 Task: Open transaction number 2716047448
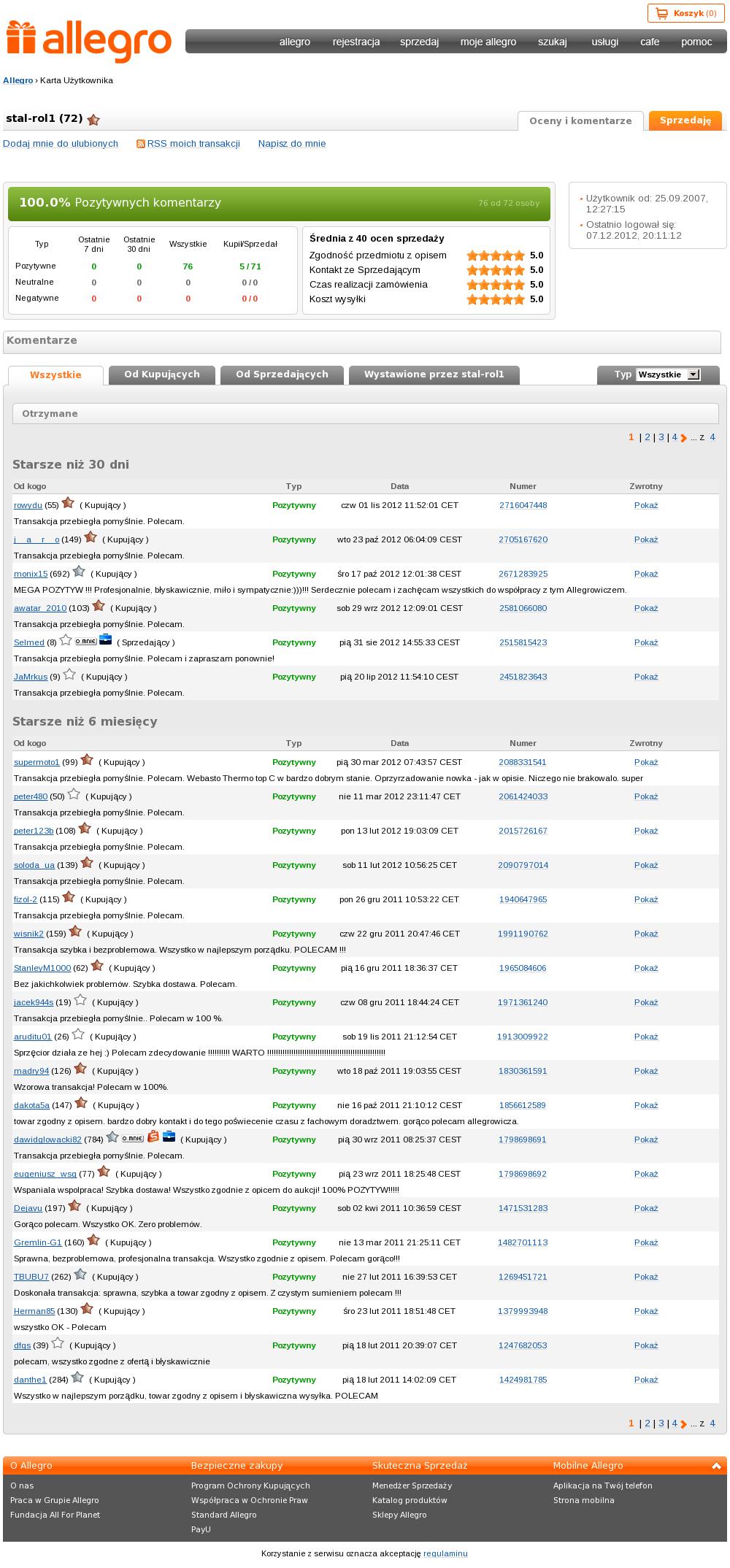click(523, 505)
